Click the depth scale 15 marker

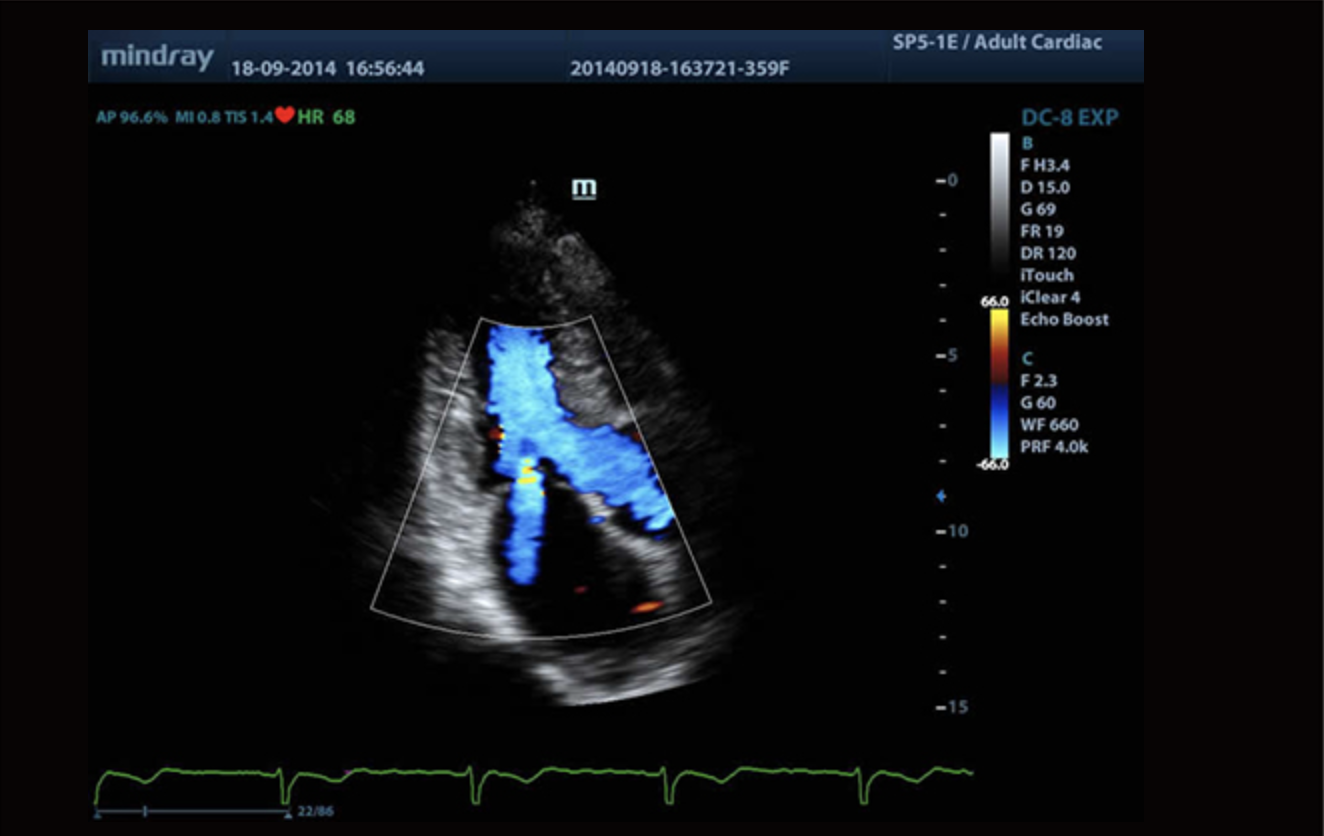(x=951, y=707)
